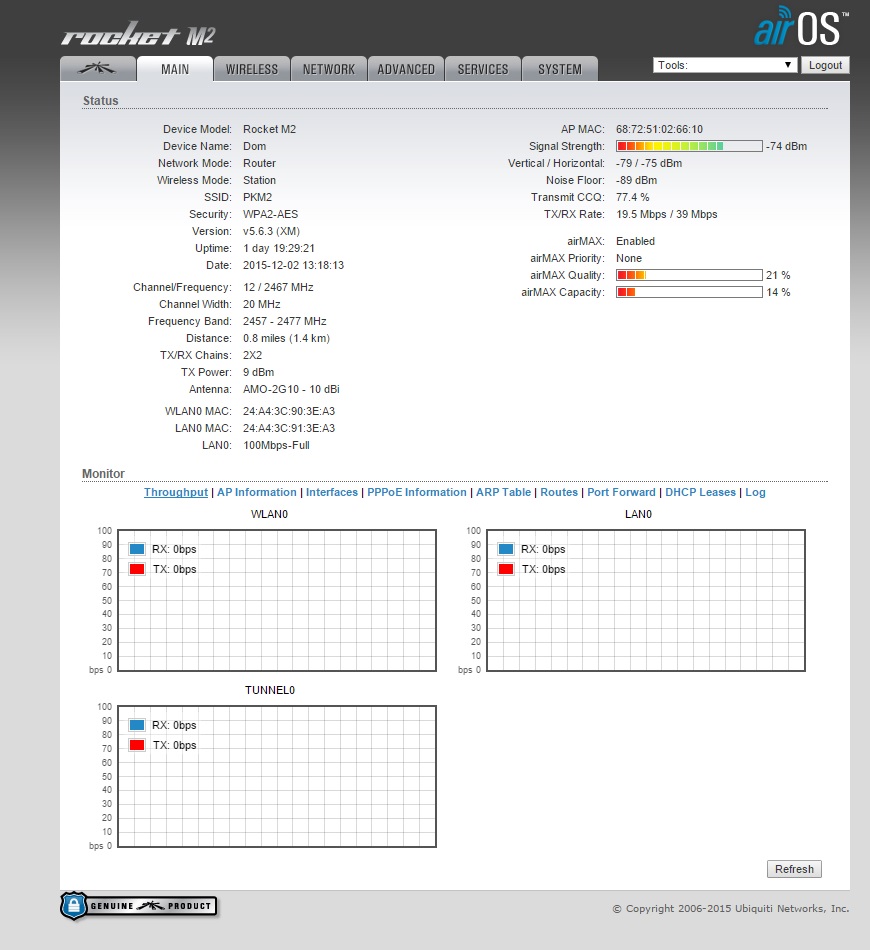Click the airMAX Quality bar

click(x=689, y=275)
